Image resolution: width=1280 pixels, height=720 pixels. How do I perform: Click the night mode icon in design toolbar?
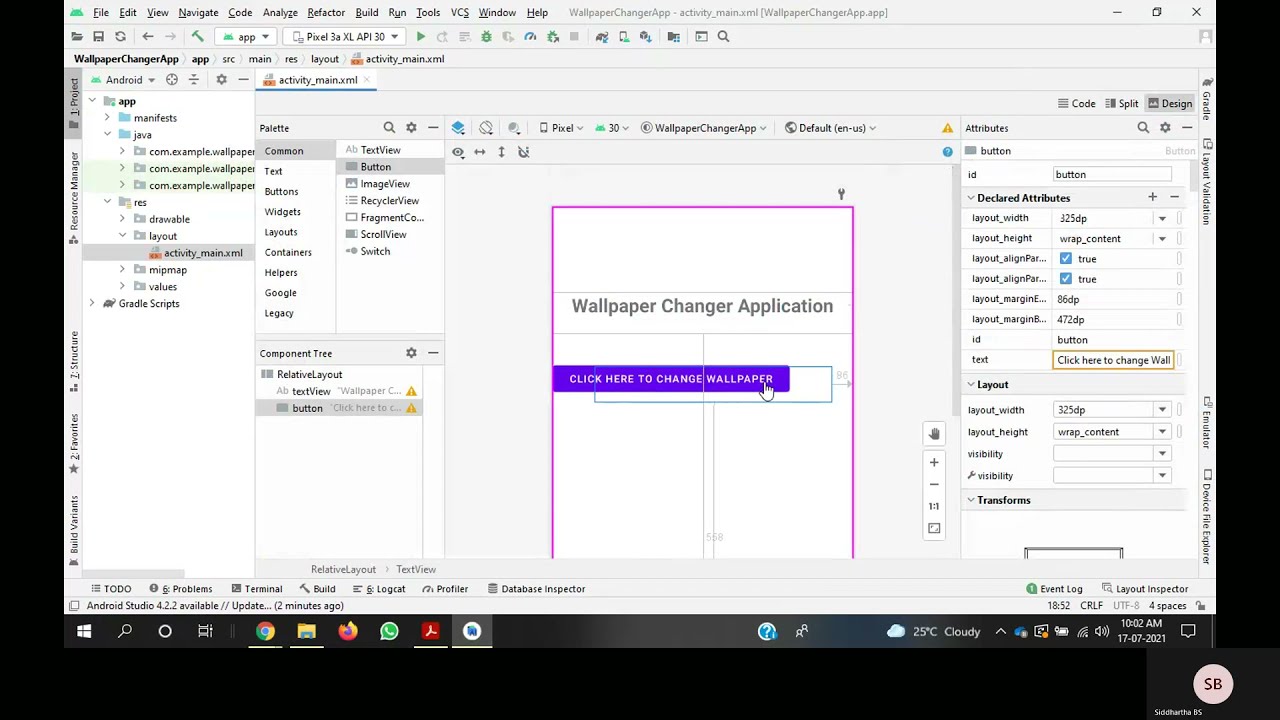pos(514,128)
